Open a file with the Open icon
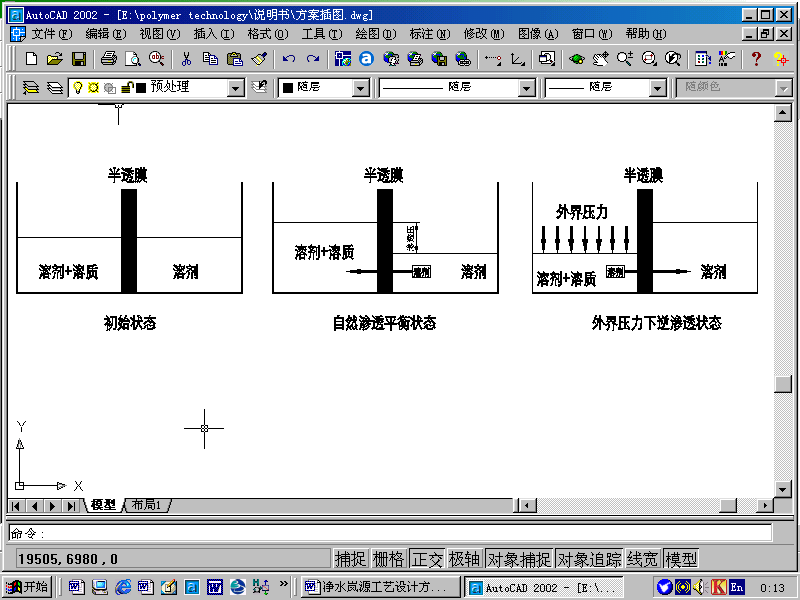The image size is (800, 600). pos(55,59)
